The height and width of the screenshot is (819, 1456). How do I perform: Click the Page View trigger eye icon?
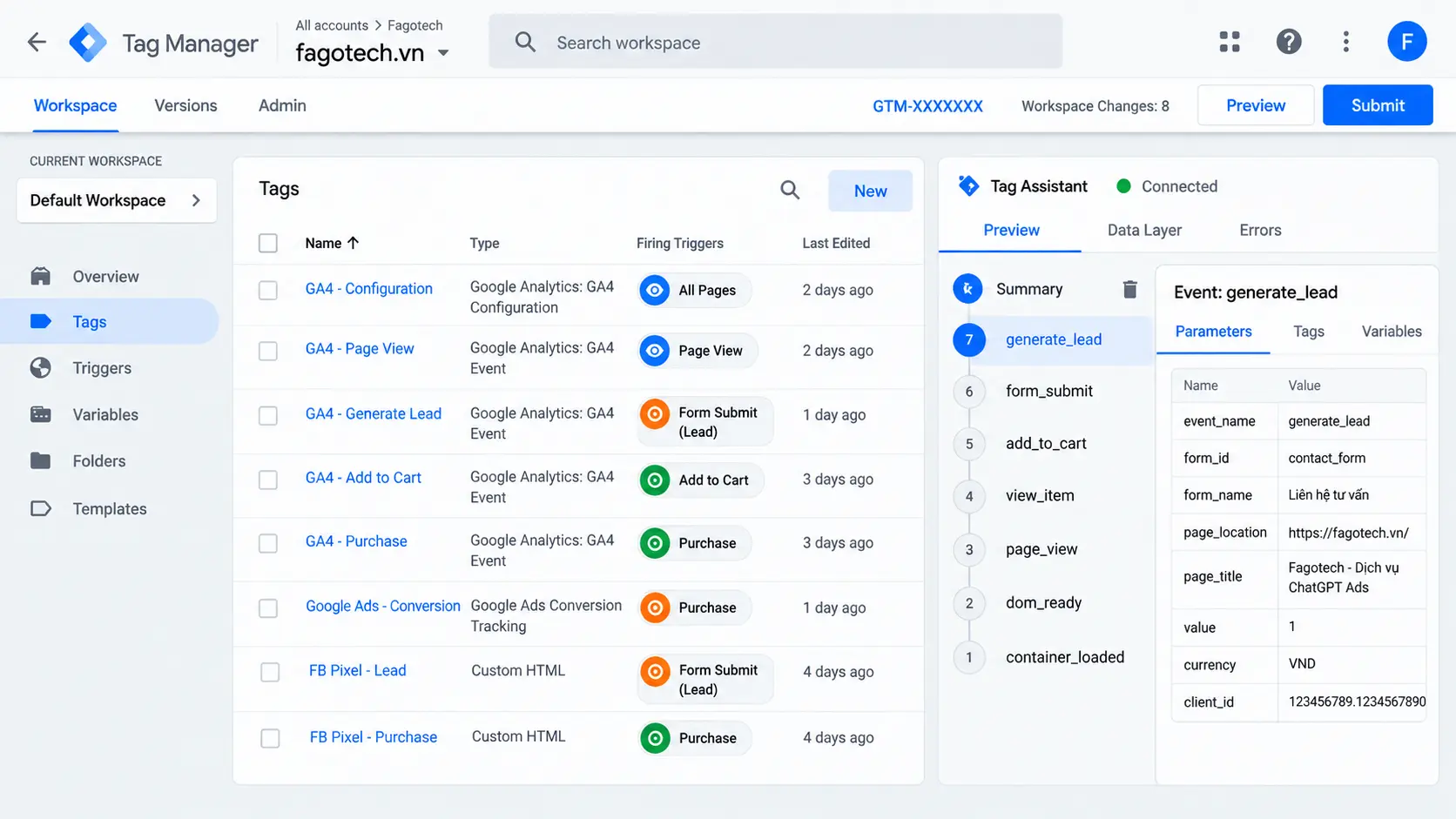[x=655, y=351]
